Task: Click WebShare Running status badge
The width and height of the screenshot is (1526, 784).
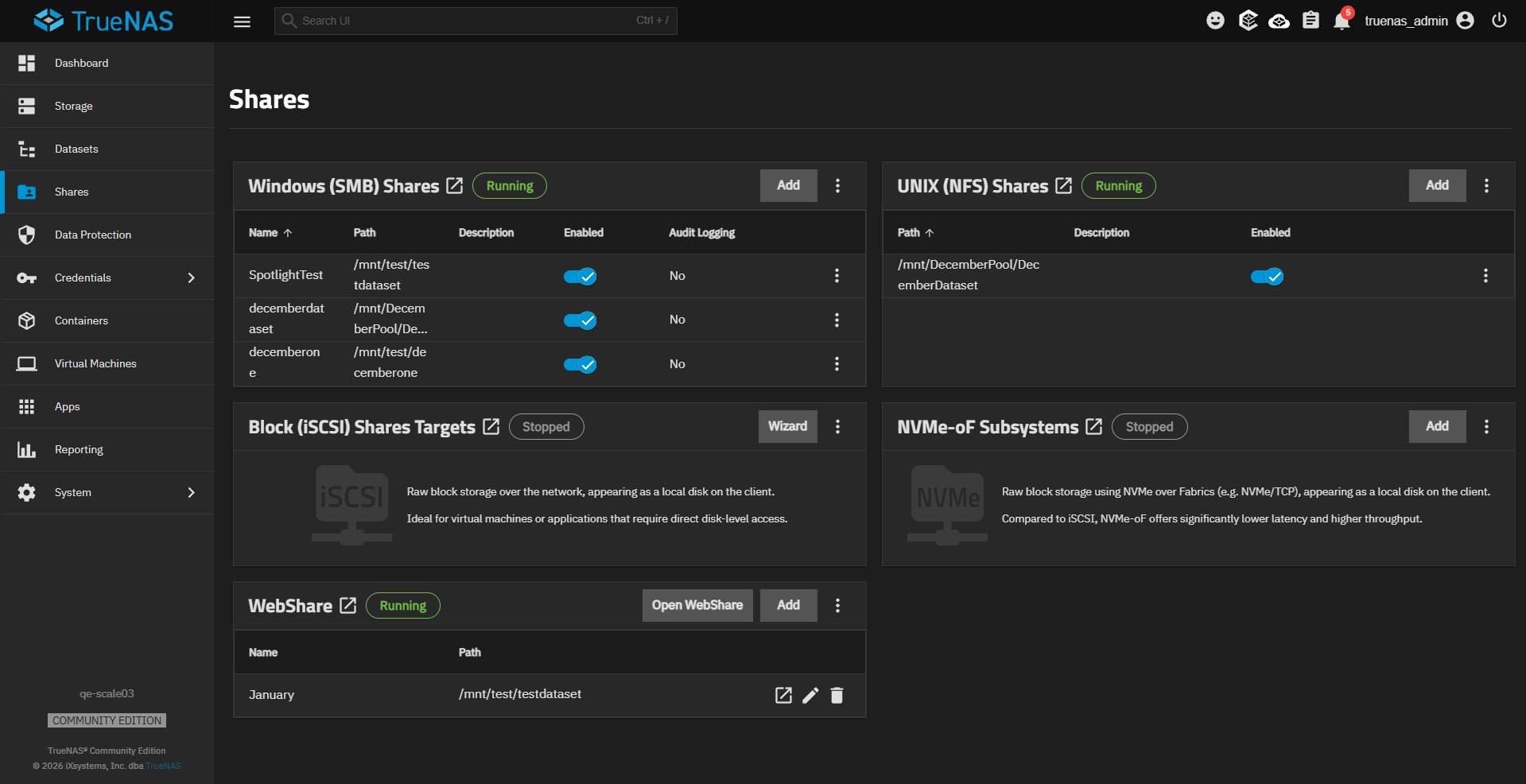Action: coord(403,605)
